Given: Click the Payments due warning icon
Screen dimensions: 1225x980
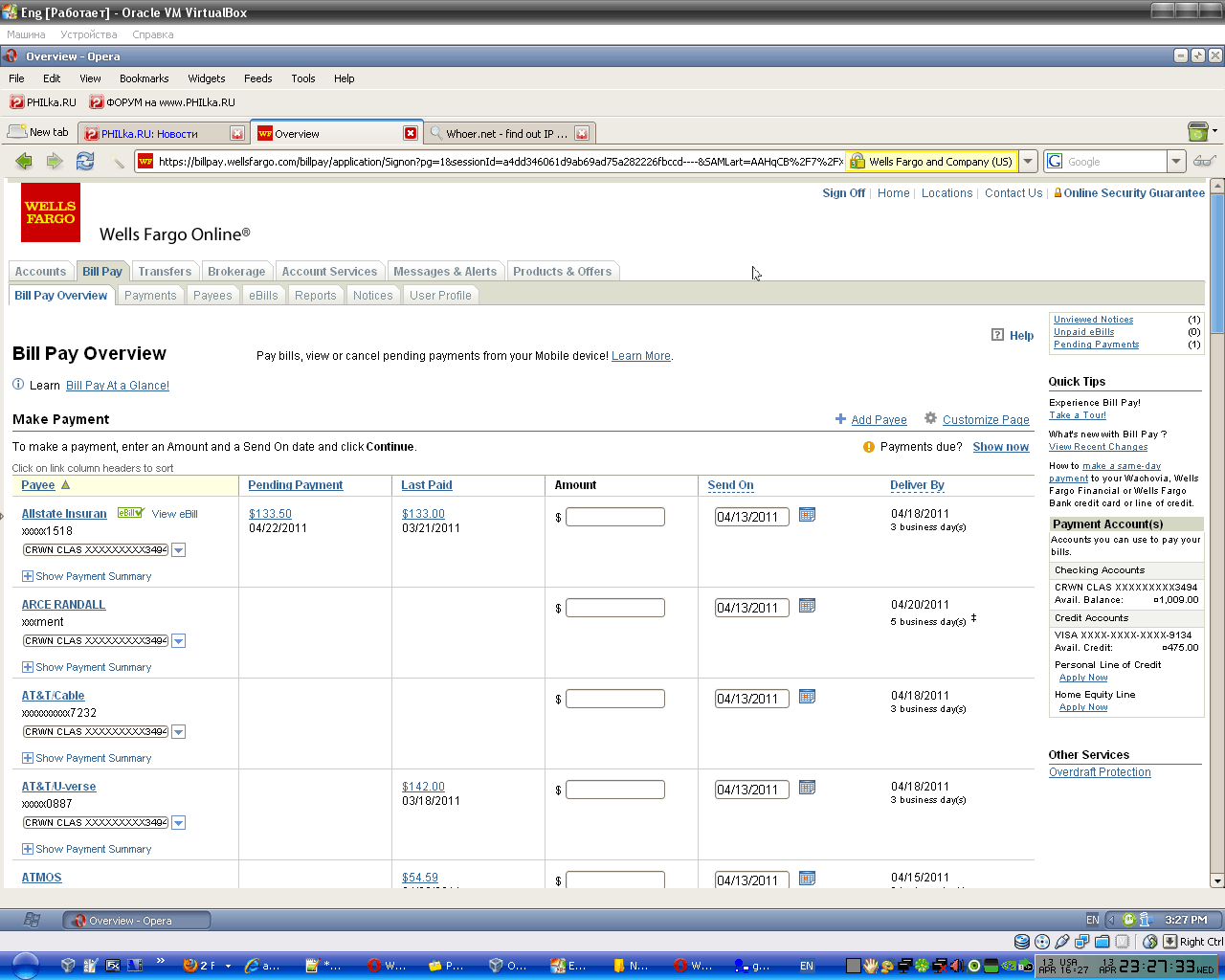Looking at the screenshot, I should click(869, 447).
